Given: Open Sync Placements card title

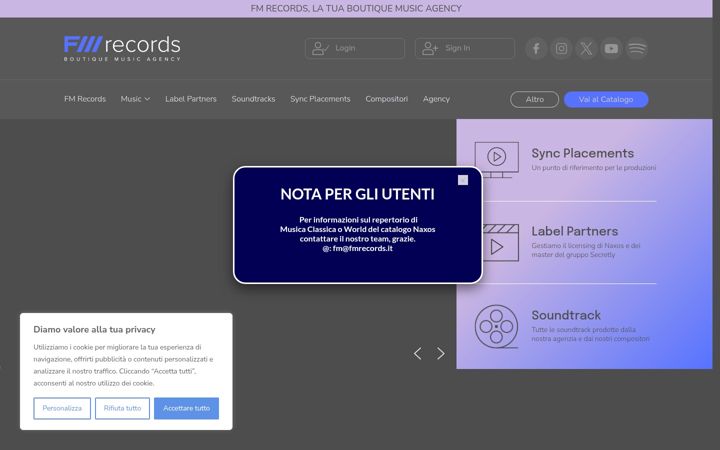Looking at the screenshot, I should pos(583,153).
